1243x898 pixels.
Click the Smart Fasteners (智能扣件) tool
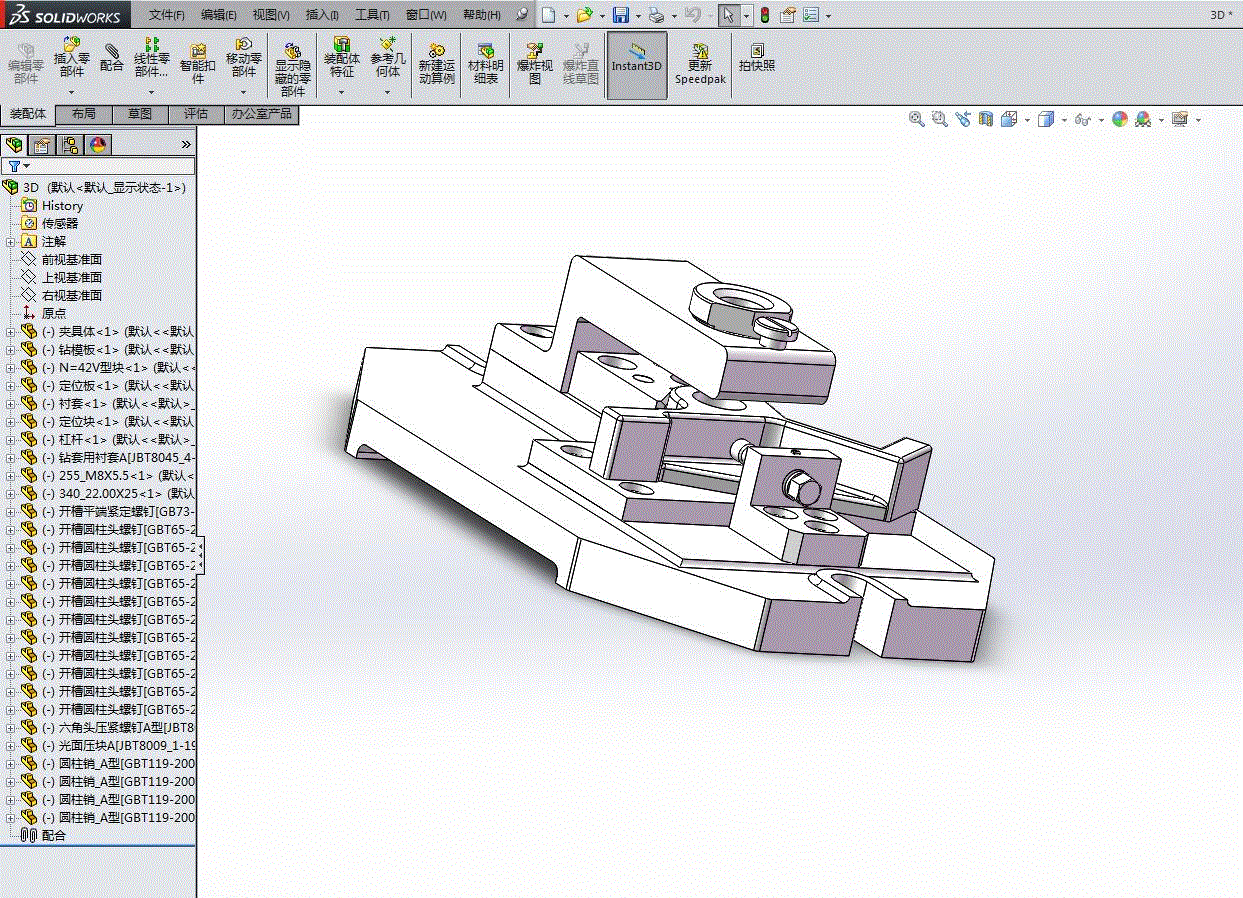tap(198, 62)
